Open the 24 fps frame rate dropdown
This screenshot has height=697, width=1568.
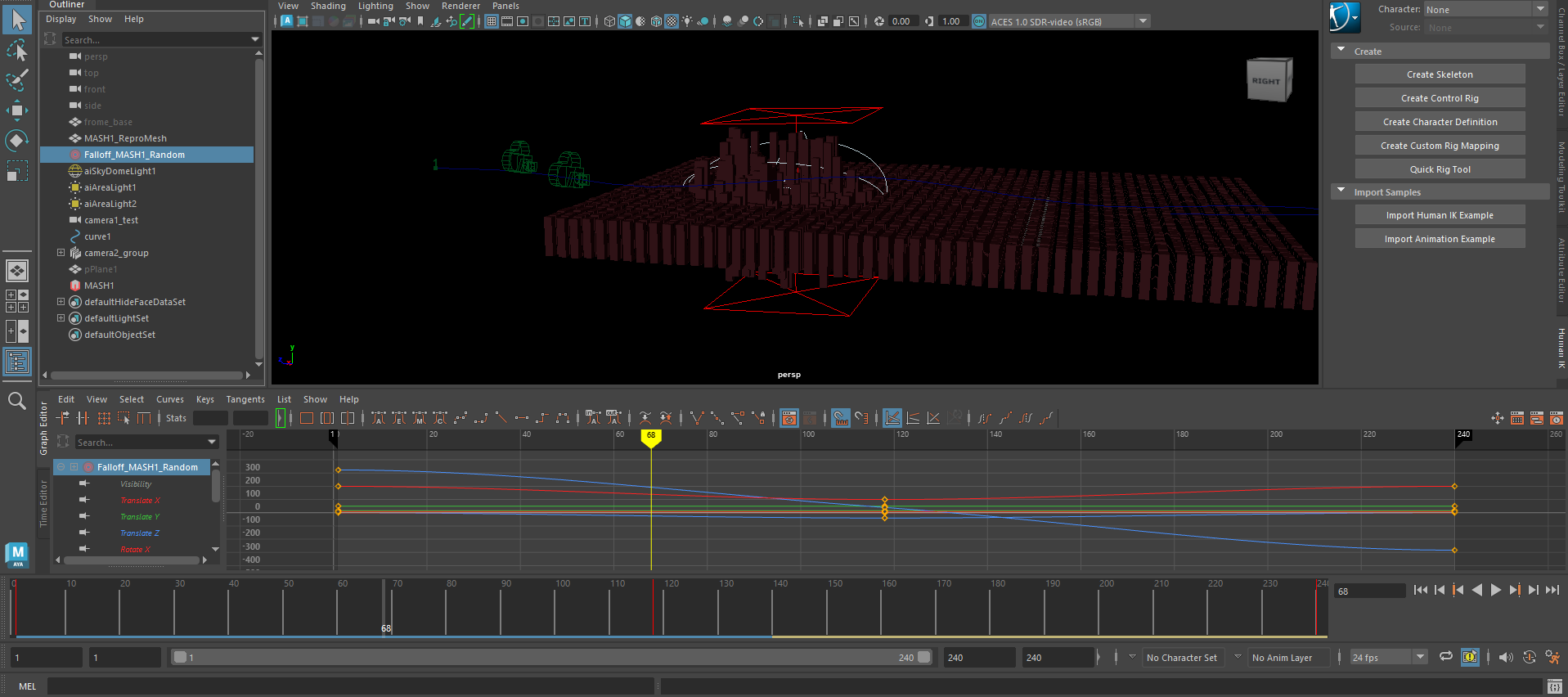pyautogui.click(x=1388, y=657)
